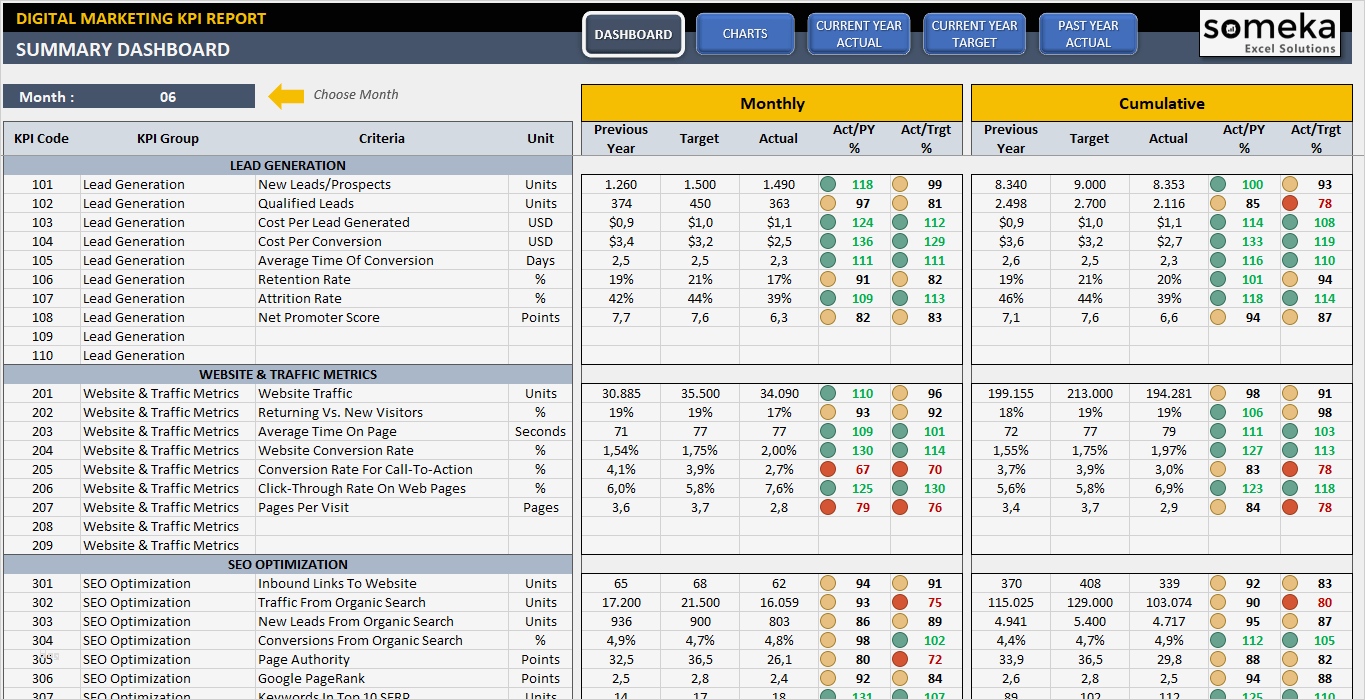Image resolution: width=1365 pixels, height=700 pixels.
Task: Click the green status circle for Website Traffic
Action: (828, 393)
